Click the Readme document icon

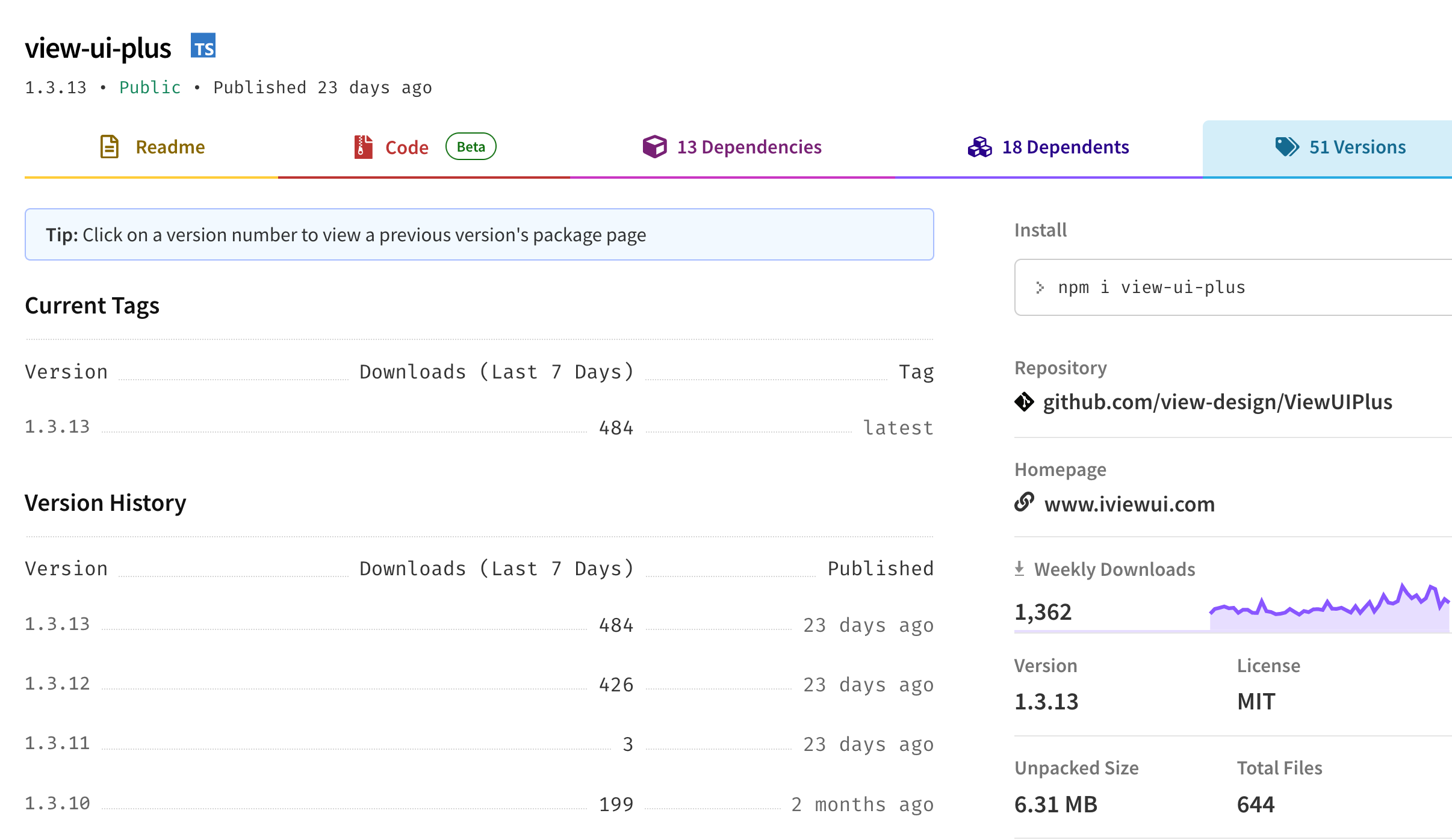pos(109,146)
